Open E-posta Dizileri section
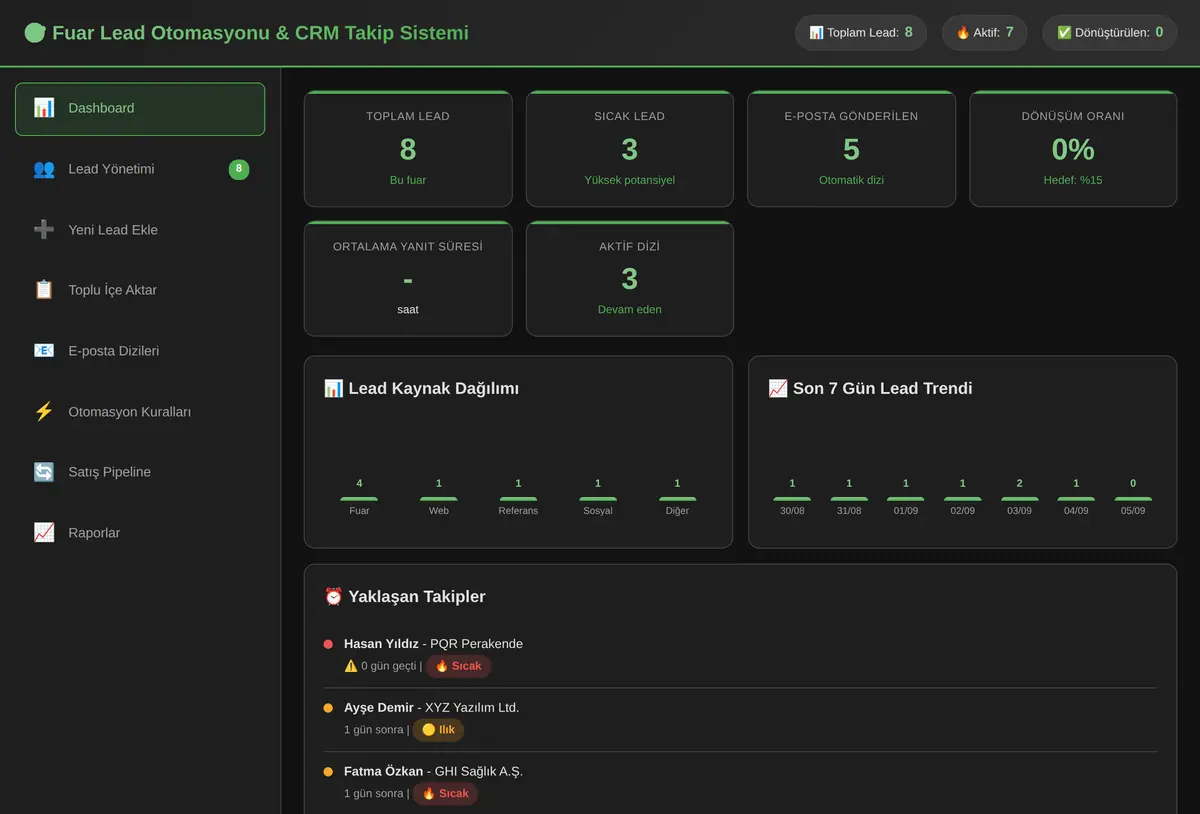 click(140, 351)
